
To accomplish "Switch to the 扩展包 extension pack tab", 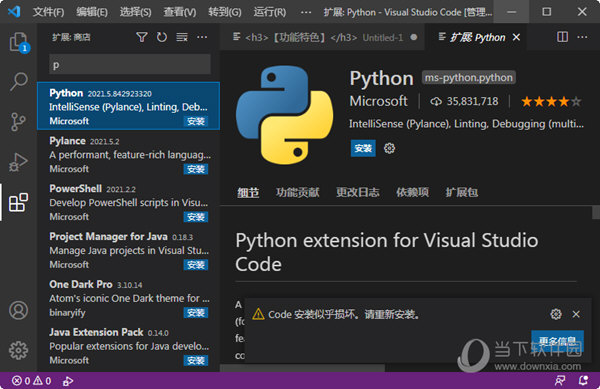I will [x=461, y=192].
